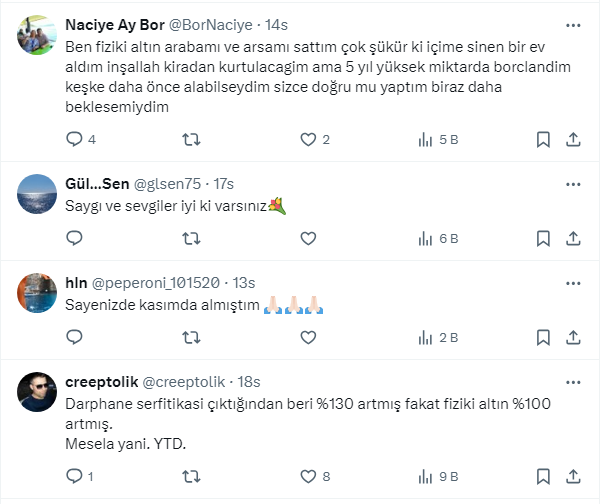Viewport: 605px width, 504px height.
Task: Share Naciye Ay Bor's tweet
Action: pos(573,140)
